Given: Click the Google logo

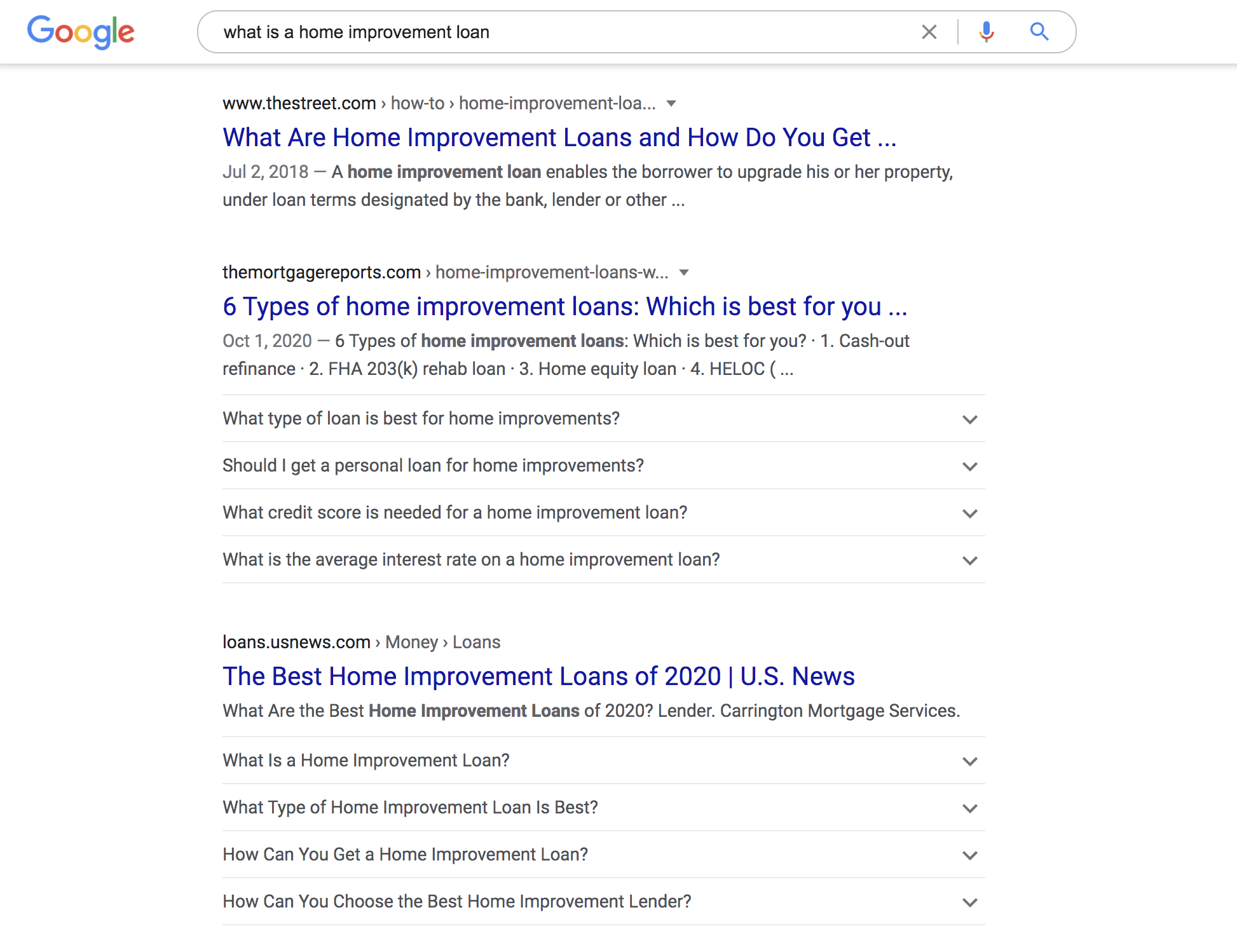Looking at the screenshot, I should click(x=81, y=32).
